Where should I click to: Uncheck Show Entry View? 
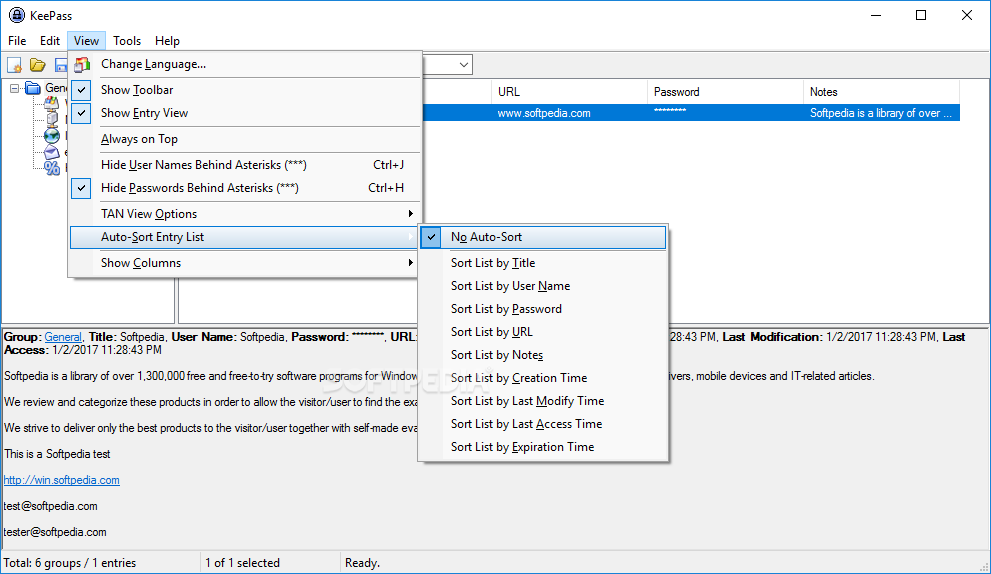pyautogui.click(x=245, y=113)
